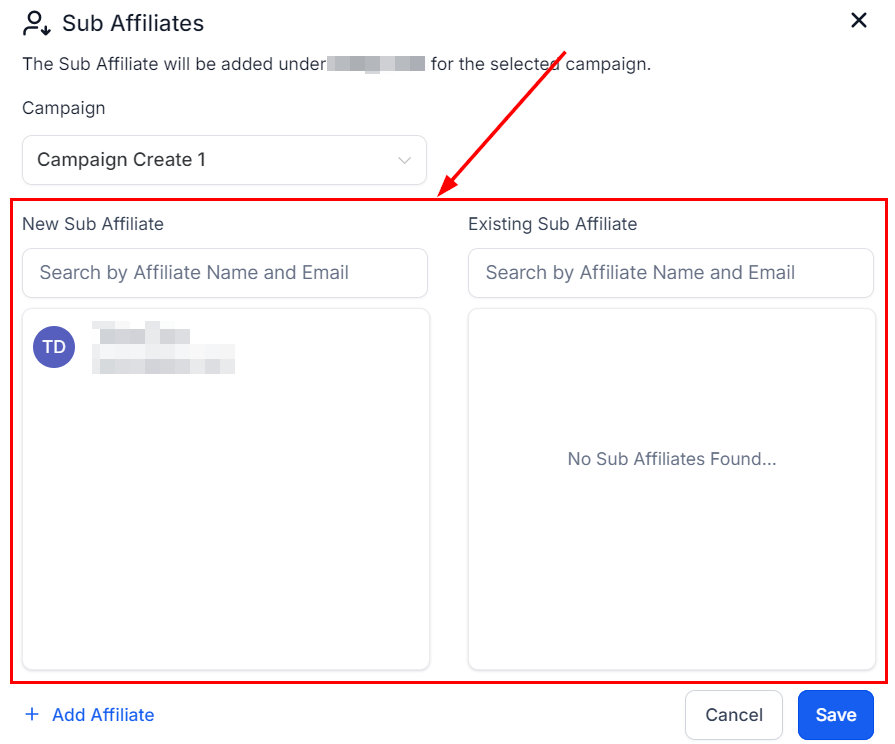Focus the Existing Sub Affiliate search field
The height and width of the screenshot is (744, 895).
670,273
